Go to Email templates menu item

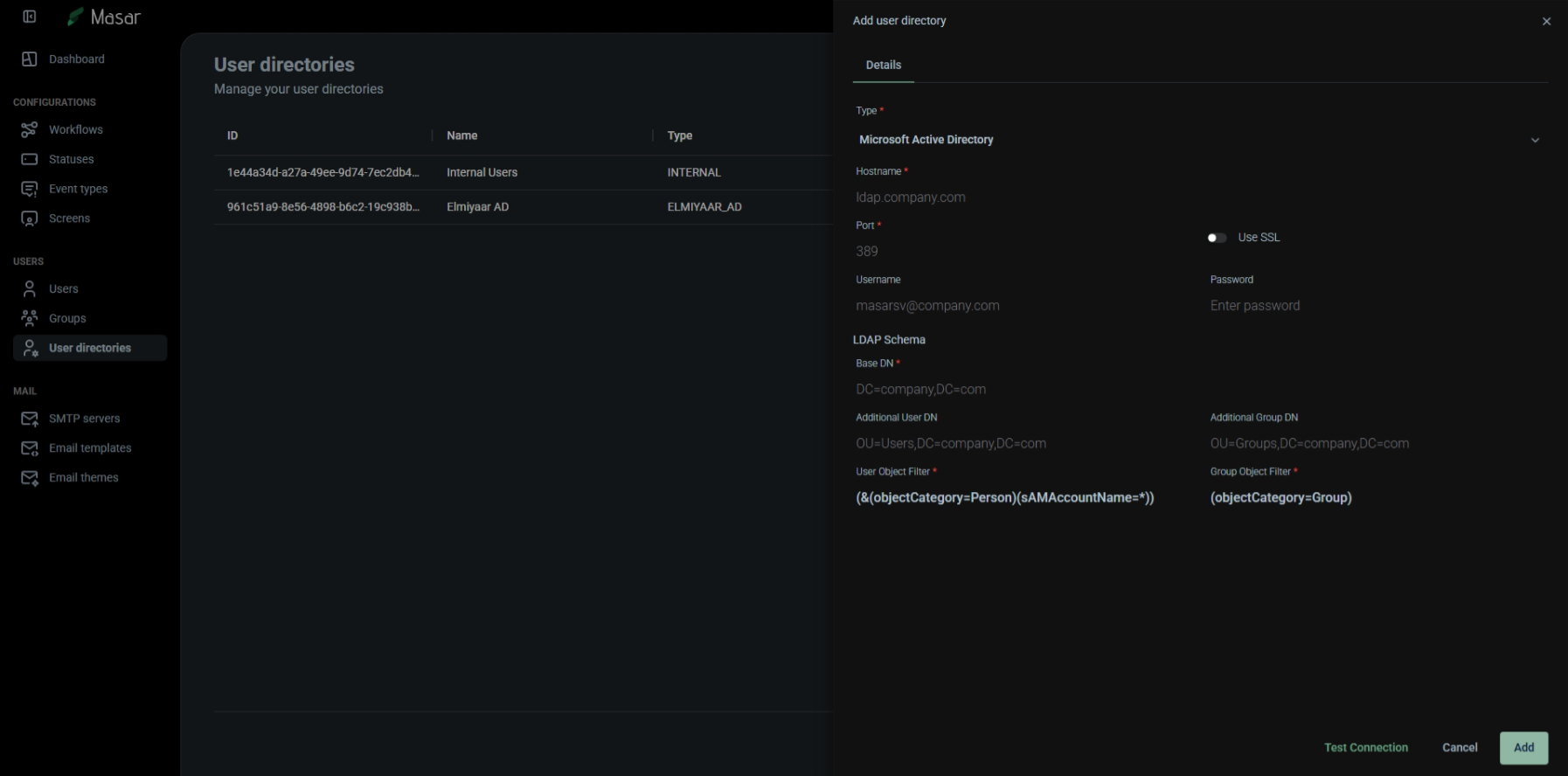90,448
